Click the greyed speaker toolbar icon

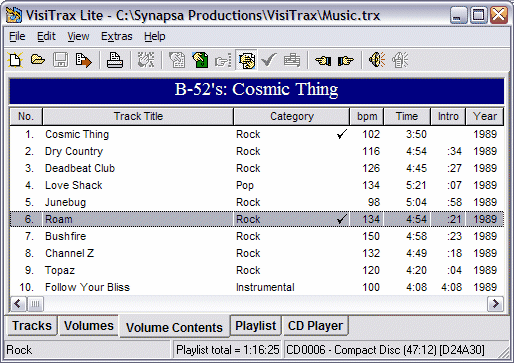[400, 60]
